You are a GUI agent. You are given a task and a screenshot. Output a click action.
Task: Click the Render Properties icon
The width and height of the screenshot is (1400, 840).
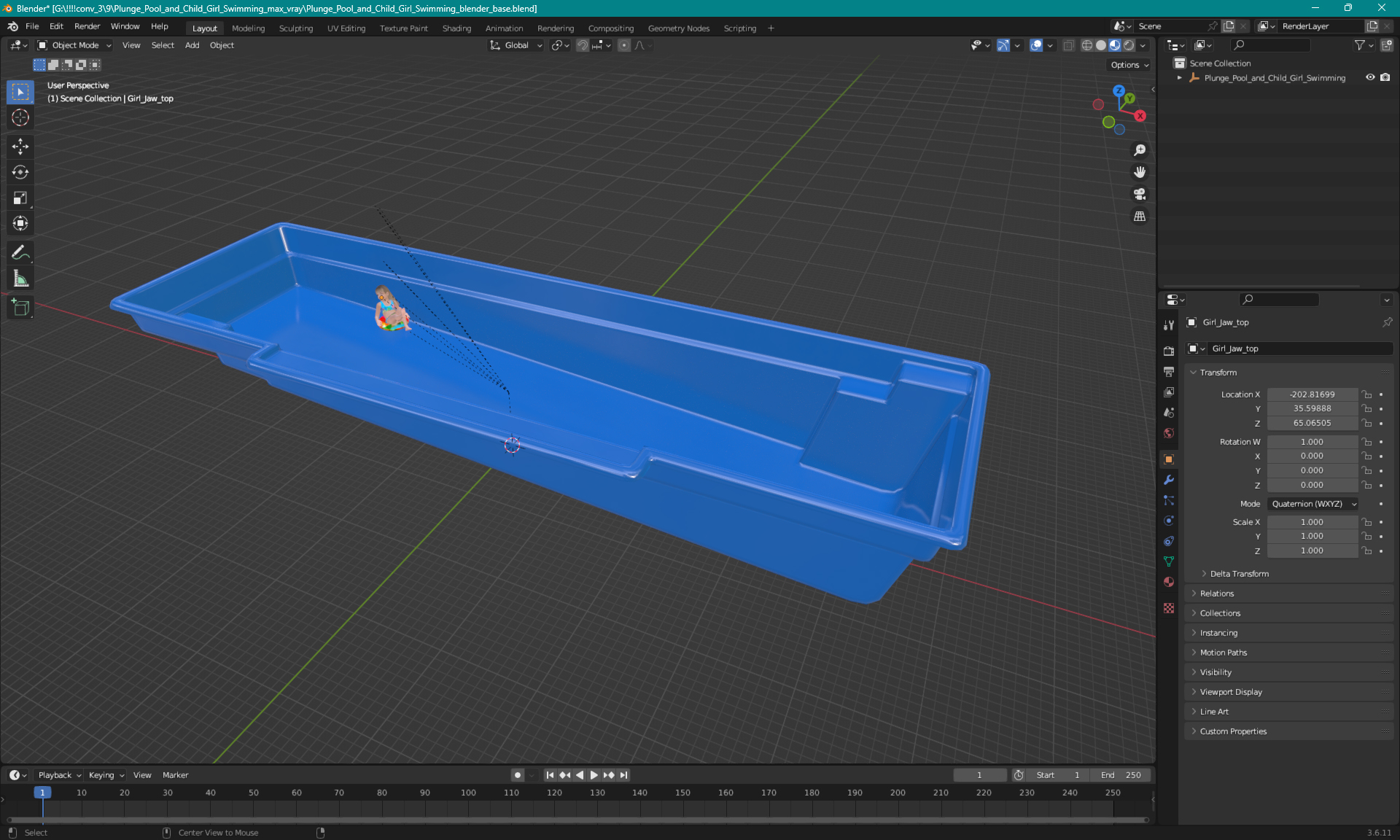[1168, 349]
